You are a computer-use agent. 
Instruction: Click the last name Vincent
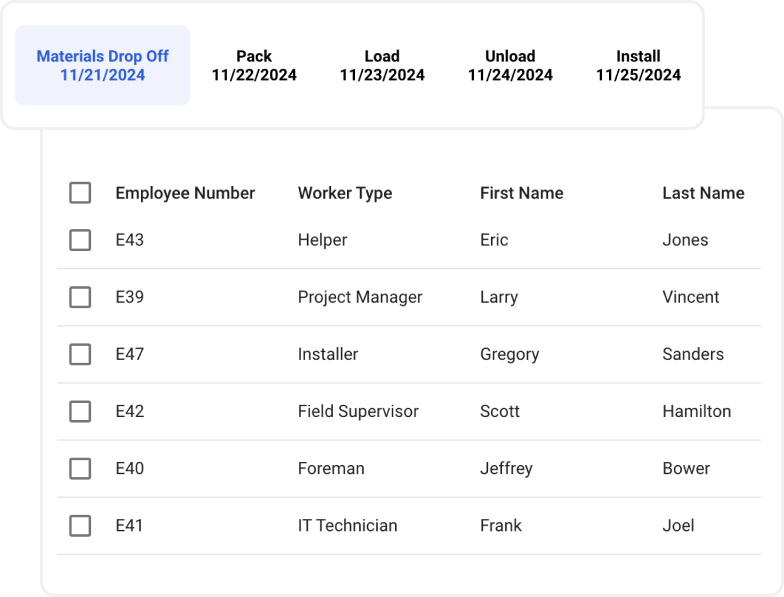690,297
